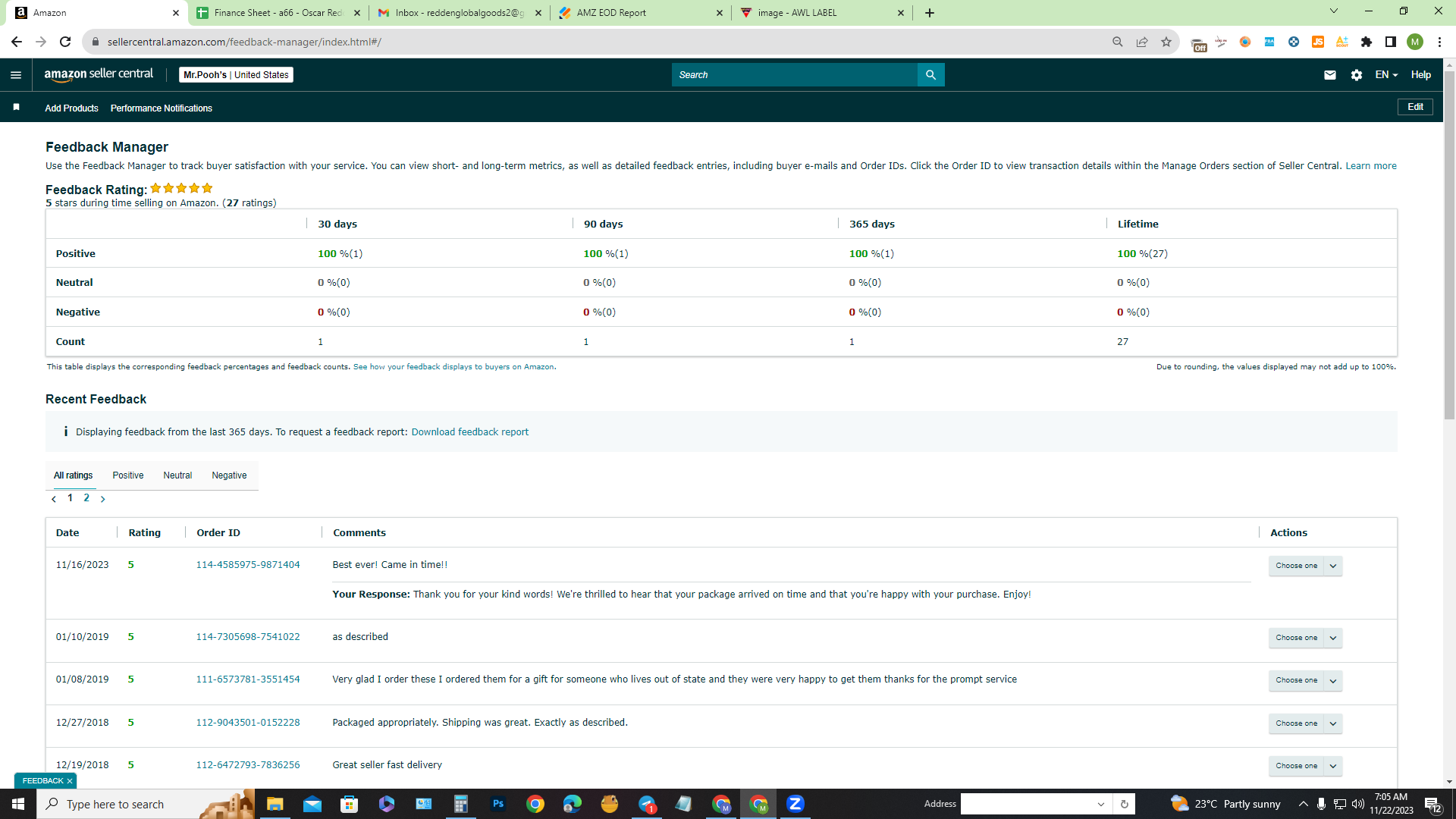Open File Explorer from the taskbar

(x=275, y=804)
